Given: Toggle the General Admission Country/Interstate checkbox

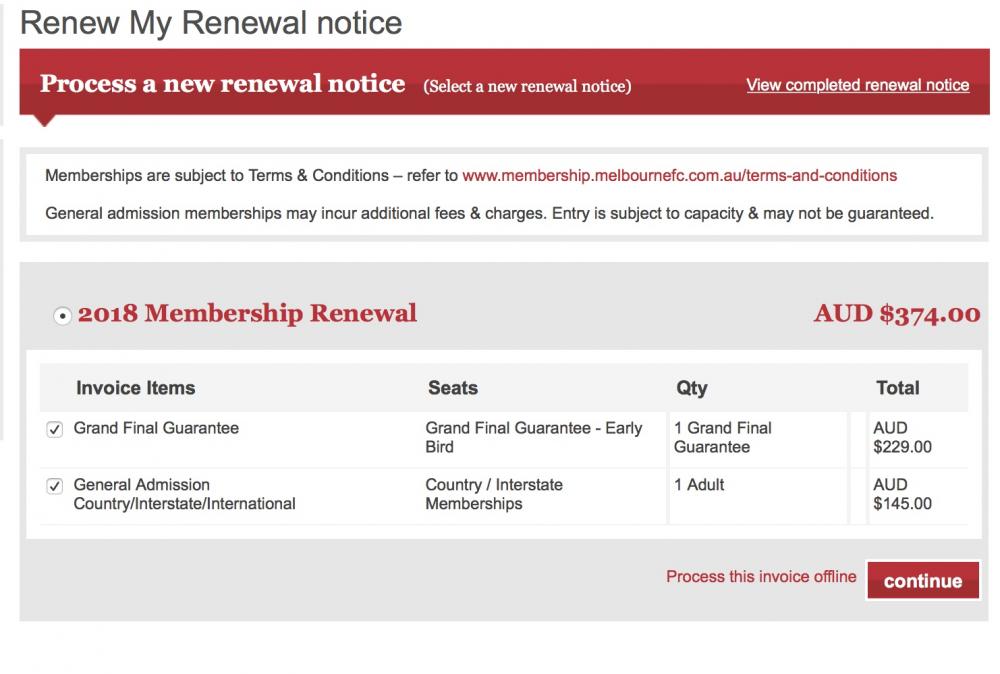Looking at the screenshot, I should coord(55,486).
